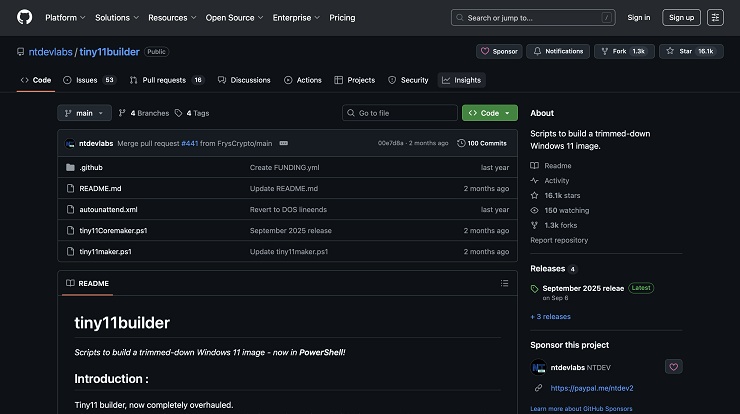Open the Issues tab
Screen dimensions: 740x414
(89, 80)
